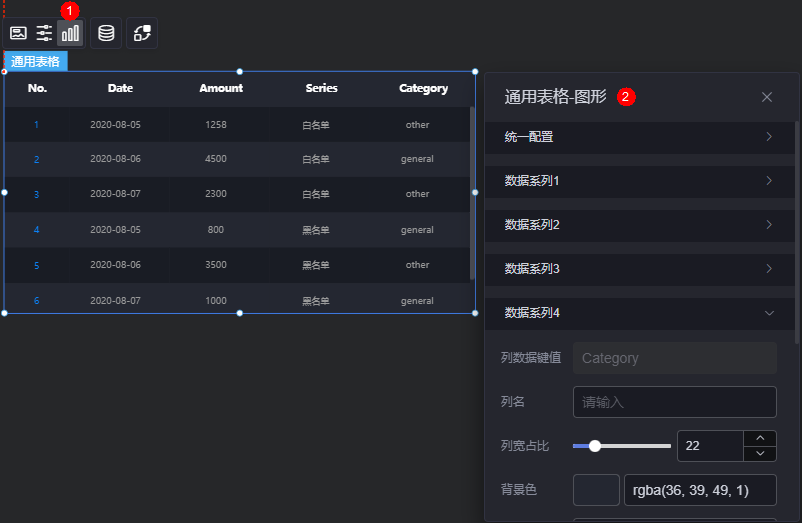
Task: Open the interaction link icon
Action: [x=142, y=33]
